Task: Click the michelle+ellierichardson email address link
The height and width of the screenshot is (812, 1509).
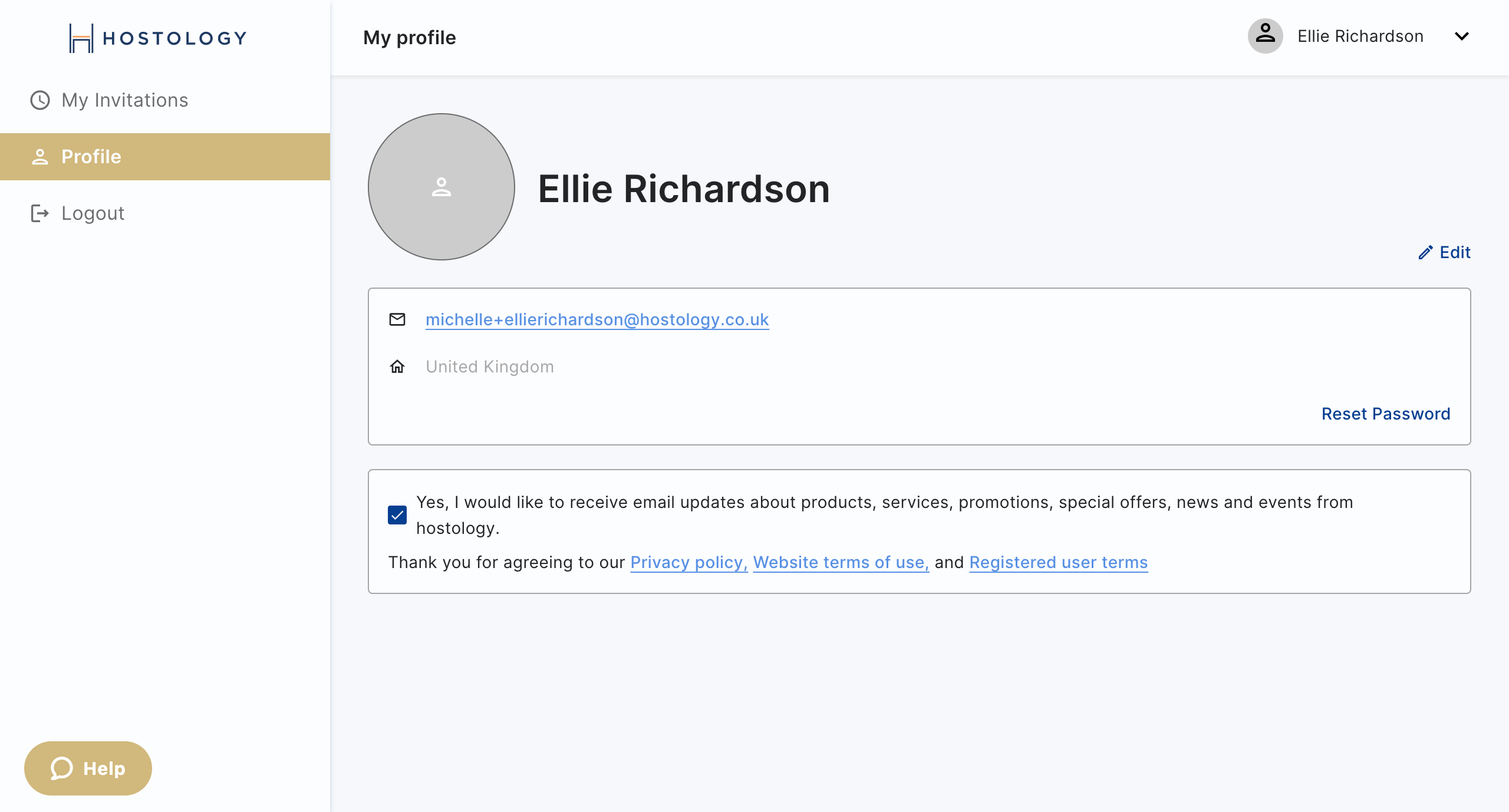Action: 597,319
